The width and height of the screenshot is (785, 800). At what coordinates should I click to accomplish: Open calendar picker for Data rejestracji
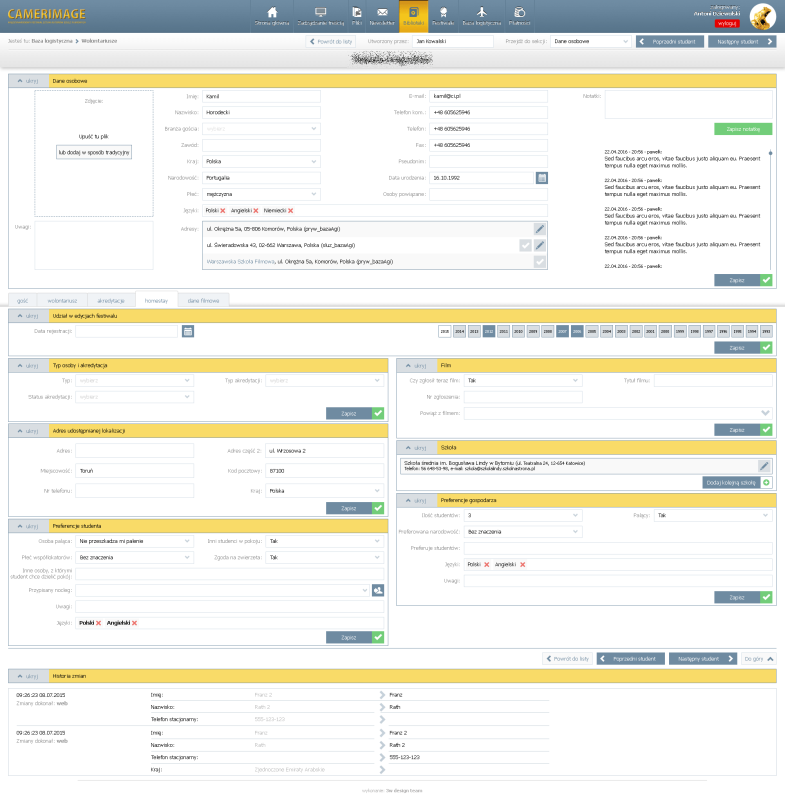coord(187,330)
